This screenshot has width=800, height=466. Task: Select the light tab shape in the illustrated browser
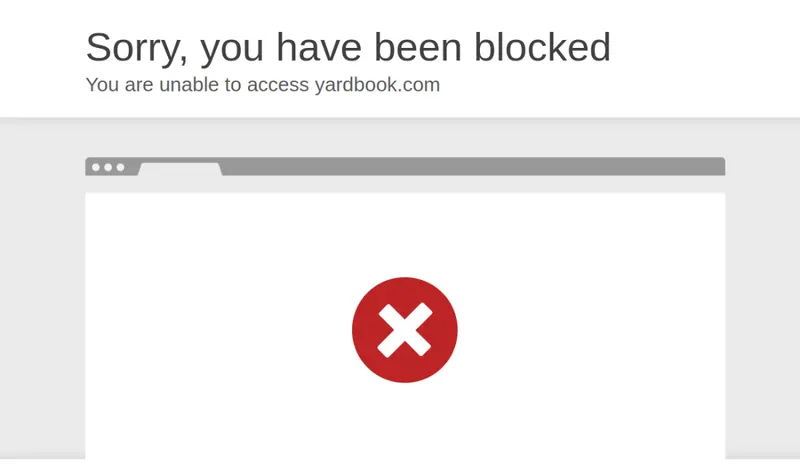point(180,169)
